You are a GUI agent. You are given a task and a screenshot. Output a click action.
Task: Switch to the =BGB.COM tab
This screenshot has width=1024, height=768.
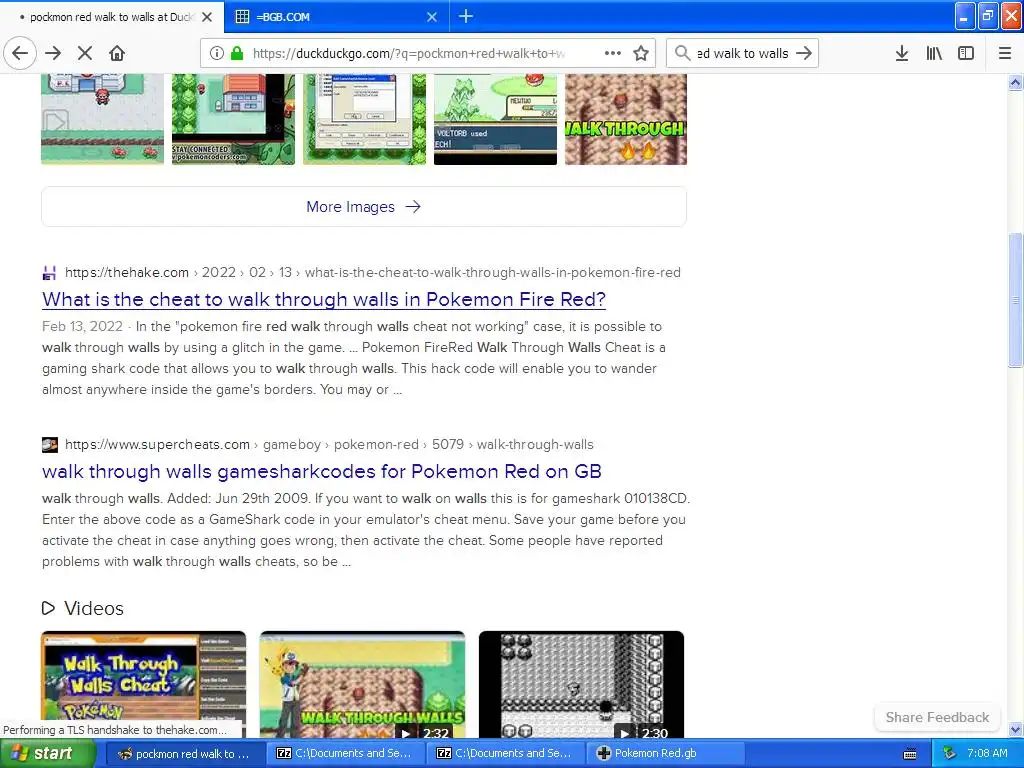(x=336, y=17)
